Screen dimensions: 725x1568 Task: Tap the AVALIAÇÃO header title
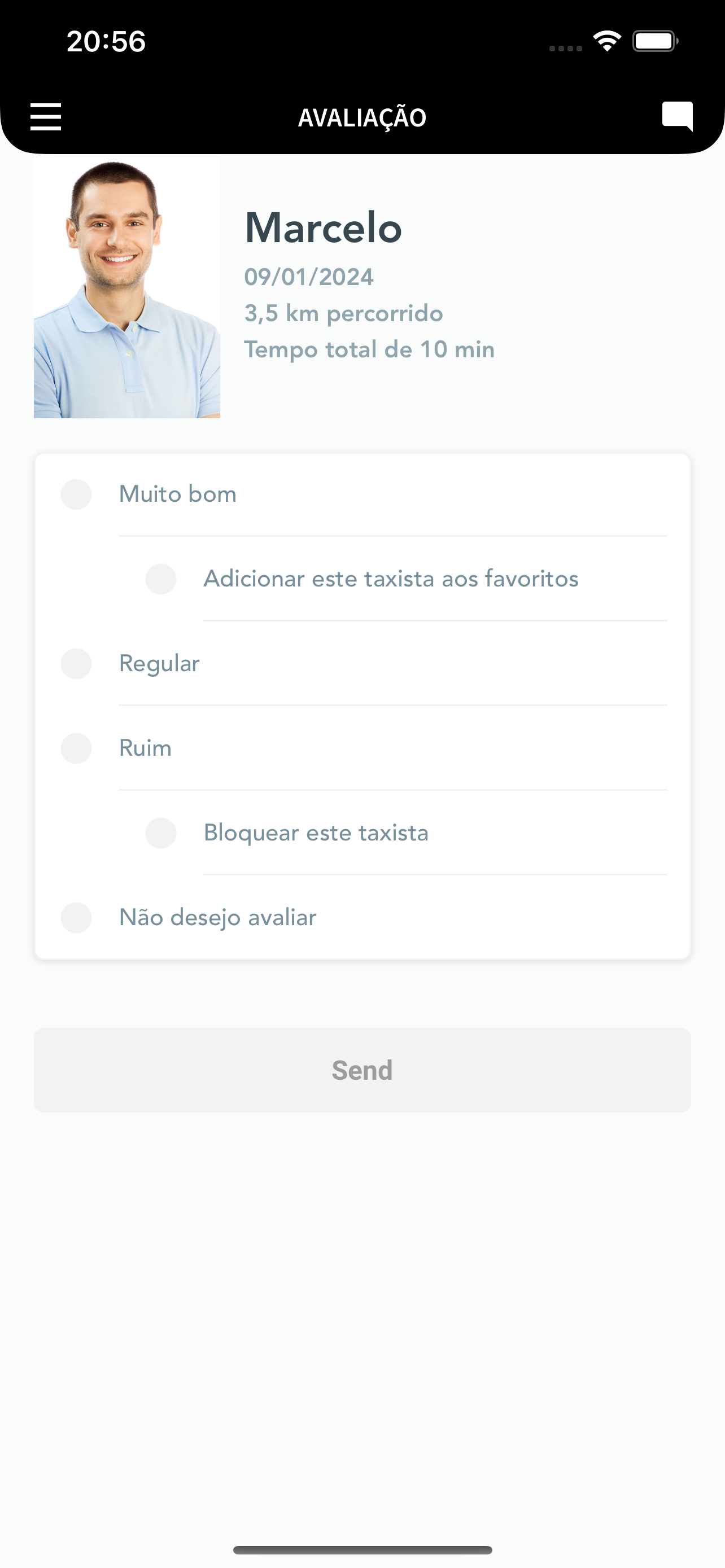point(362,117)
